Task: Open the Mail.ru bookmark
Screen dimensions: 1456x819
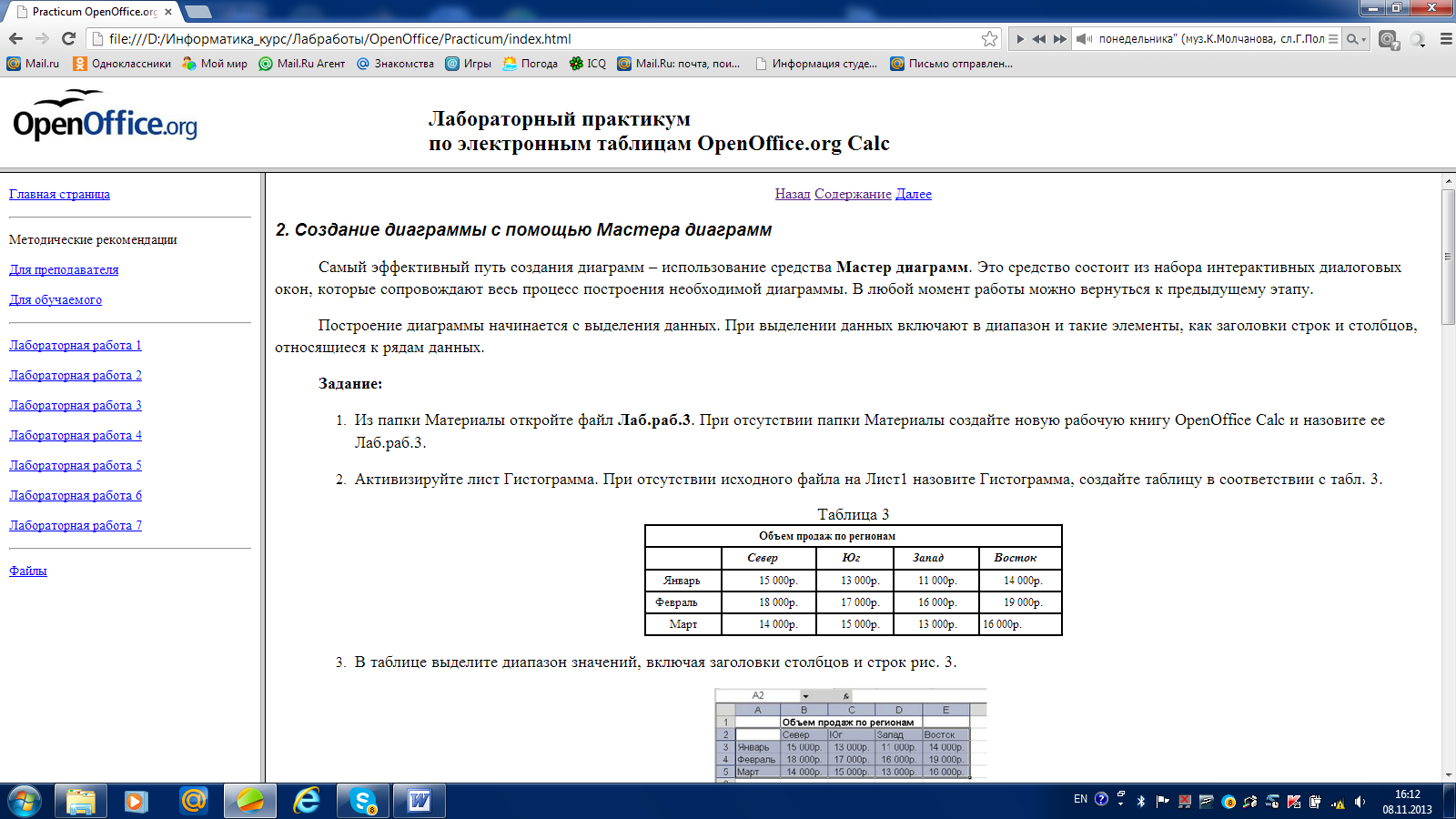Action: click(33, 64)
